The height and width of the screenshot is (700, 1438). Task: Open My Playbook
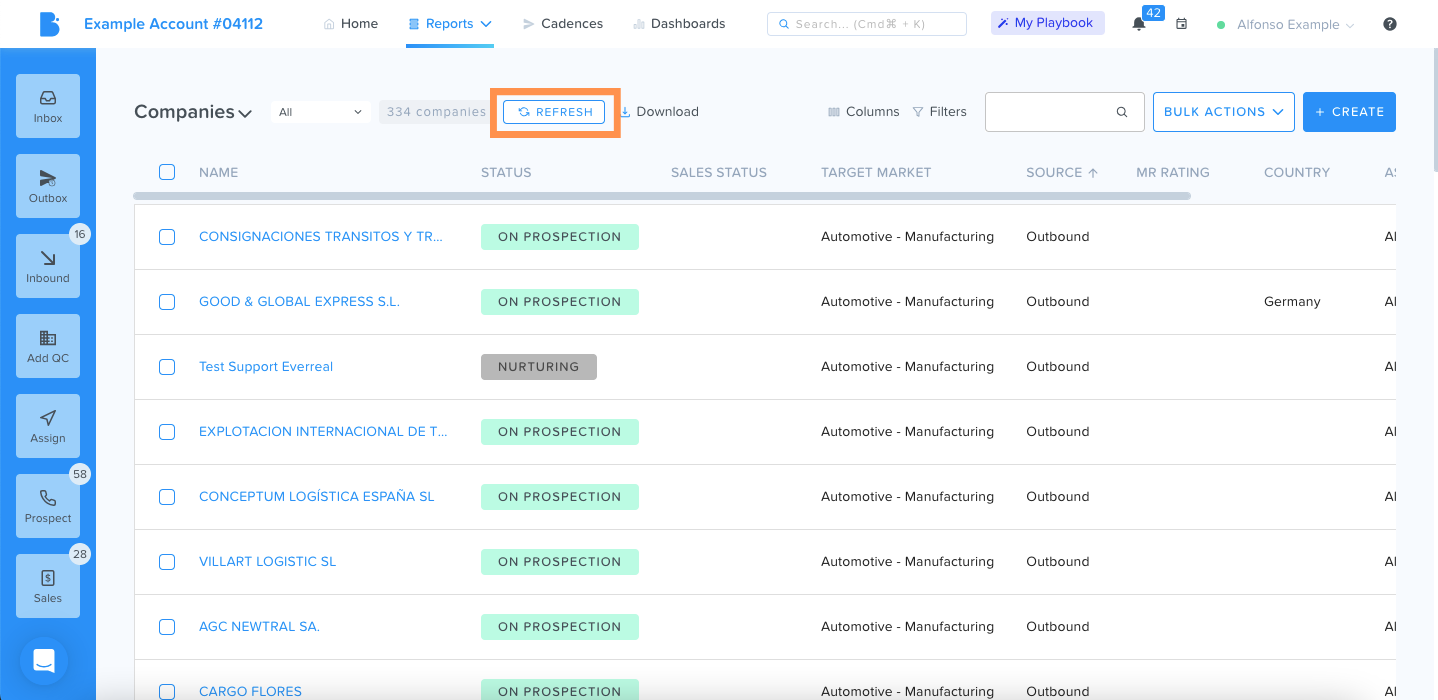1047,23
